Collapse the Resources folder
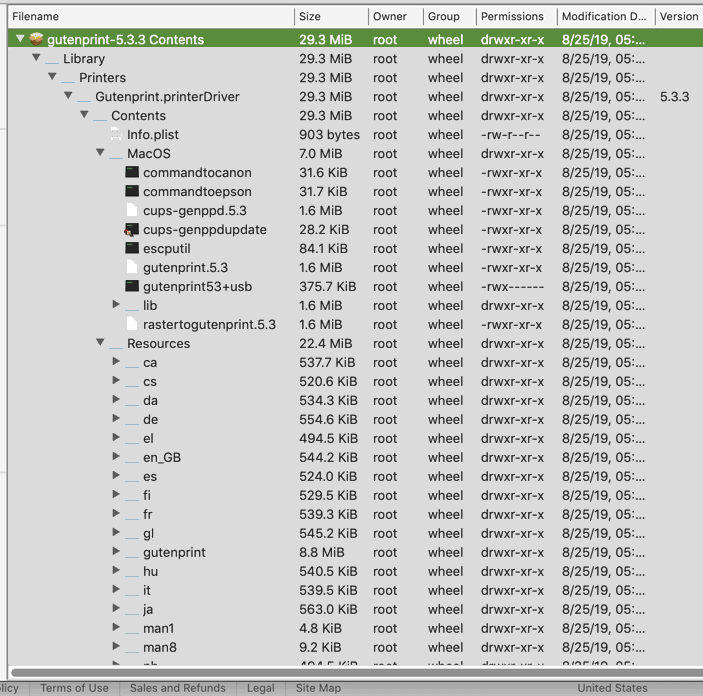The image size is (703, 696). pos(100,343)
